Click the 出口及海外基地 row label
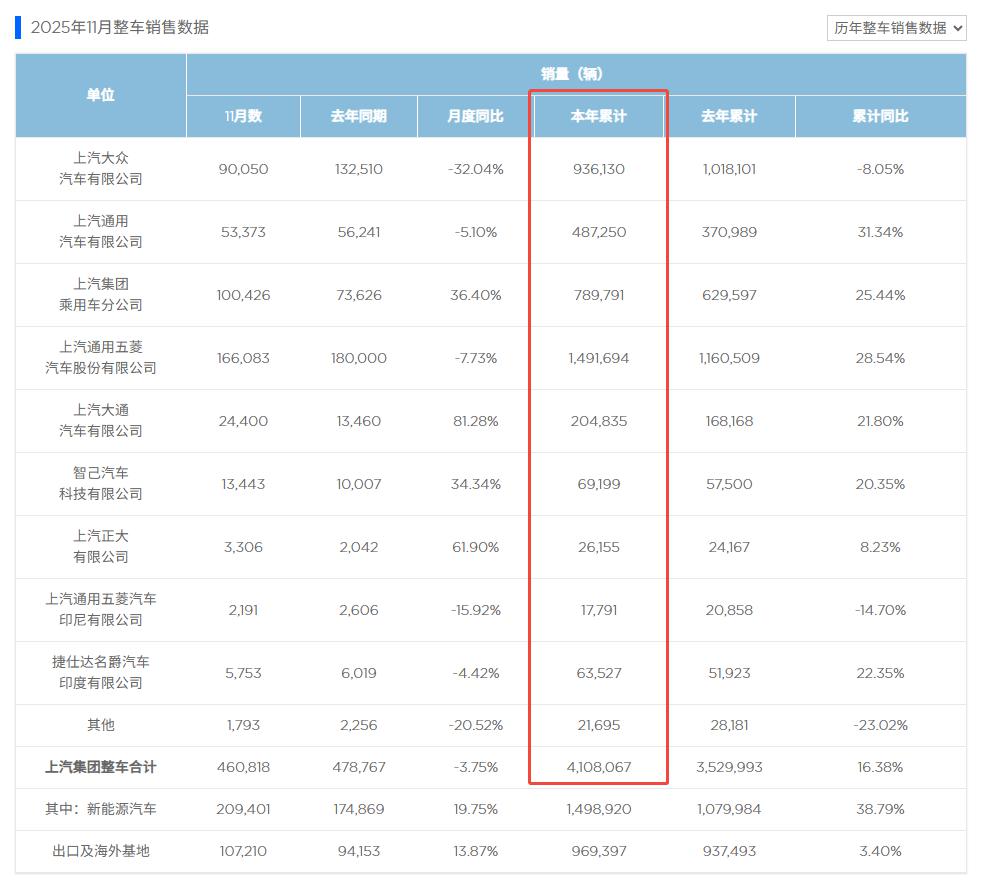Viewport: 993px width, 889px height. tap(100, 851)
